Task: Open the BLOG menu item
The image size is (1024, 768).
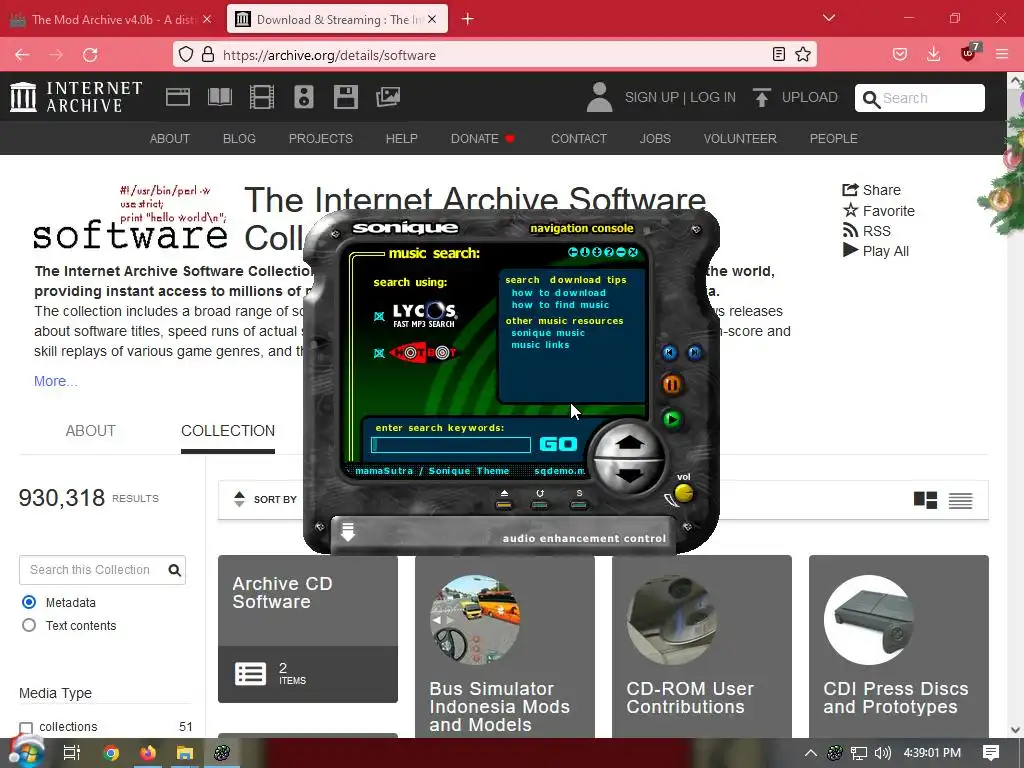Action: click(x=239, y=138)
